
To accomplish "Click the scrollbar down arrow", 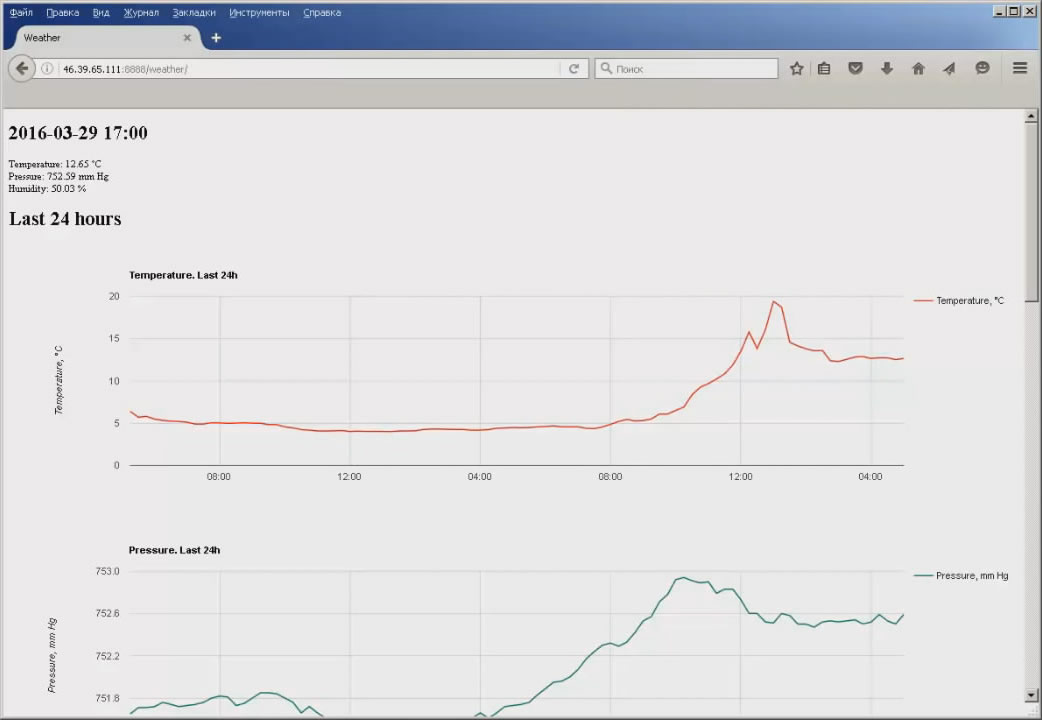I will 1032,695.
